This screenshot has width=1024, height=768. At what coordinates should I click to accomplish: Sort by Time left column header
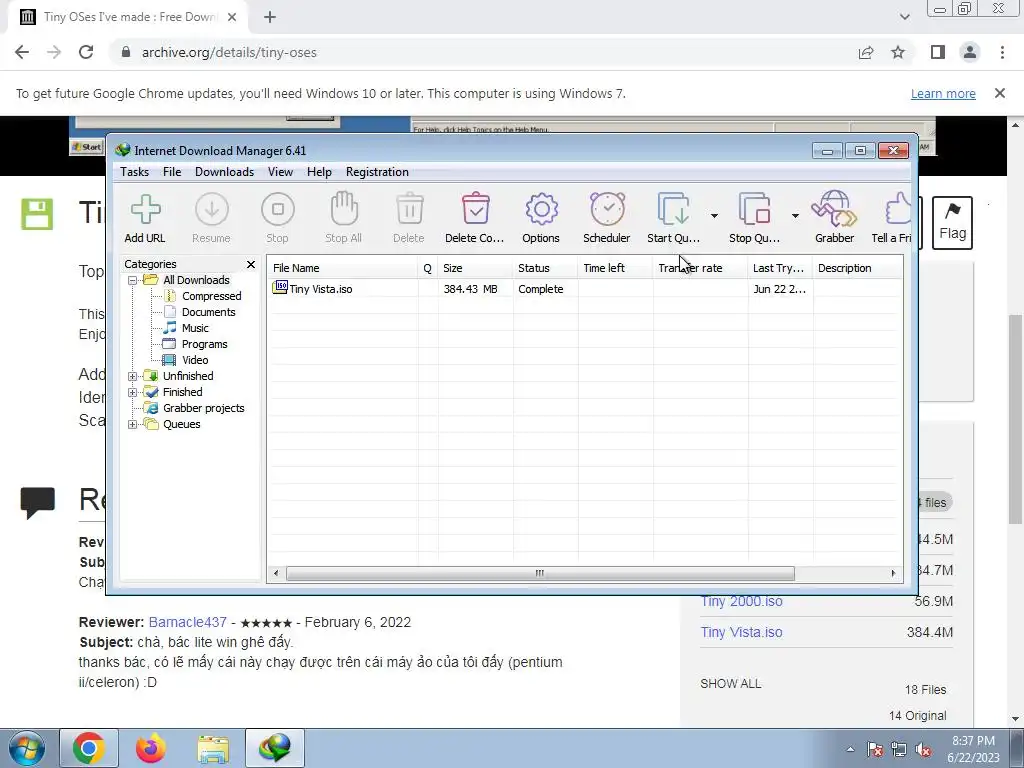click(615, 268)
